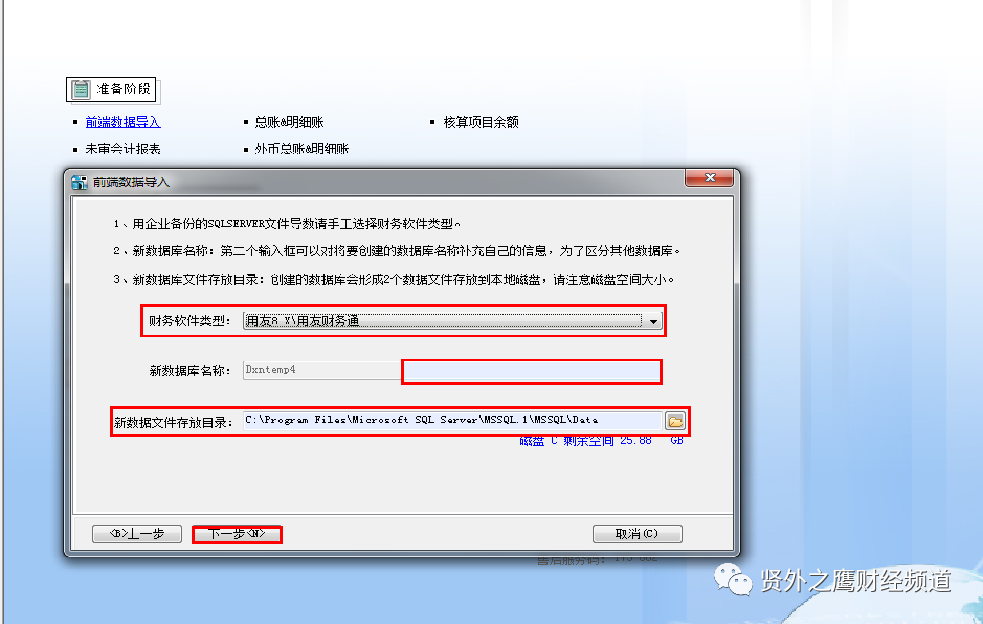Click the 前端数据导入 dialog title bar icon
Viewport: 983px width, 624px height.
tap(79, 182)
